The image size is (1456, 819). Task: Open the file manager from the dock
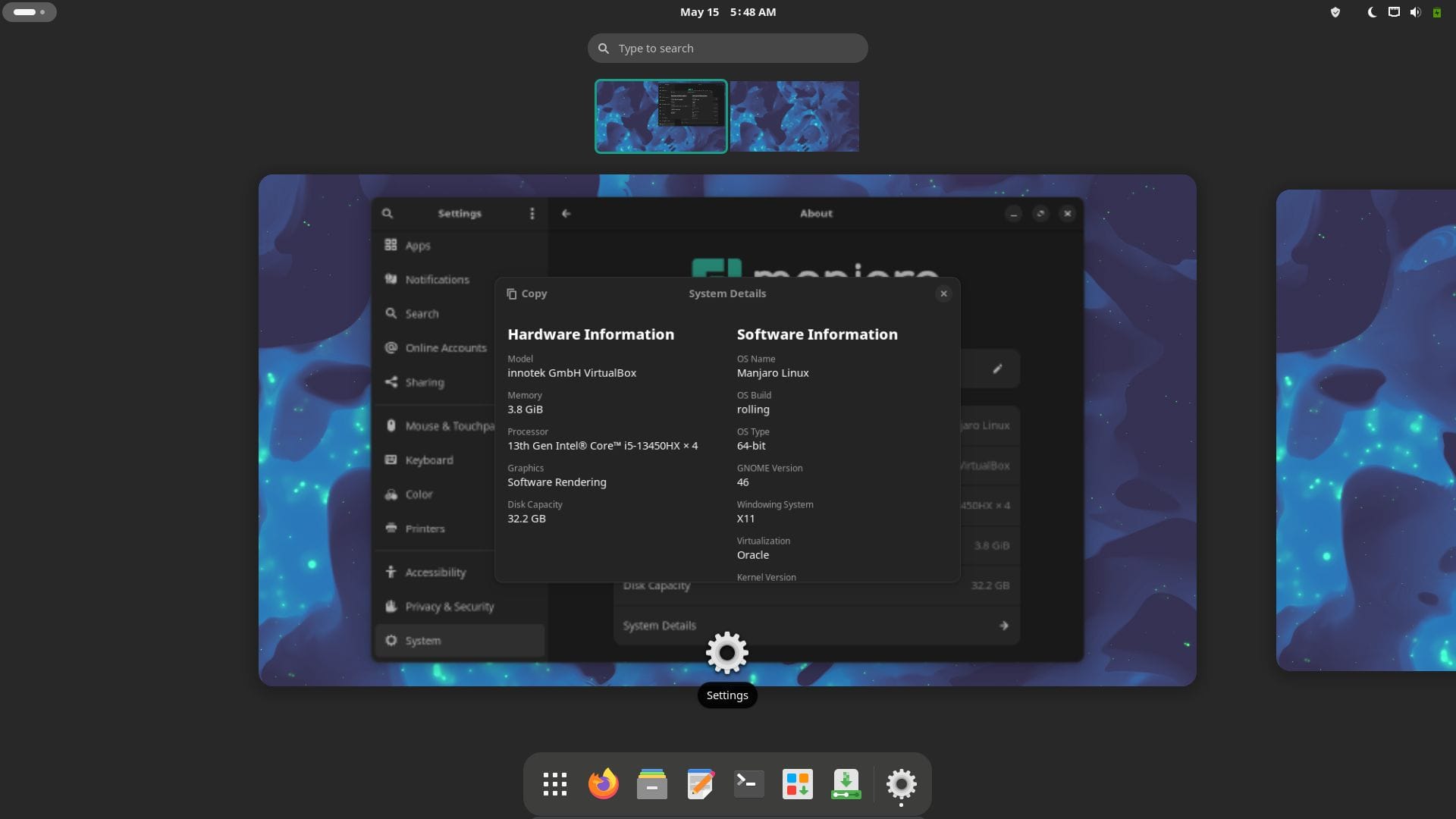pos(651,784)
